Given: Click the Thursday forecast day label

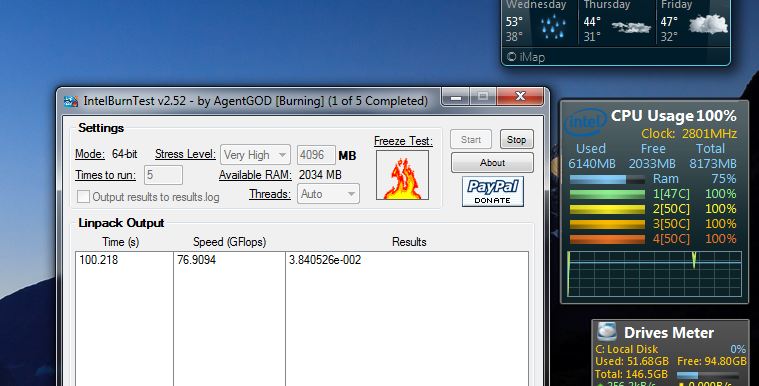Looking at the screenshot, I should [607, 5].
